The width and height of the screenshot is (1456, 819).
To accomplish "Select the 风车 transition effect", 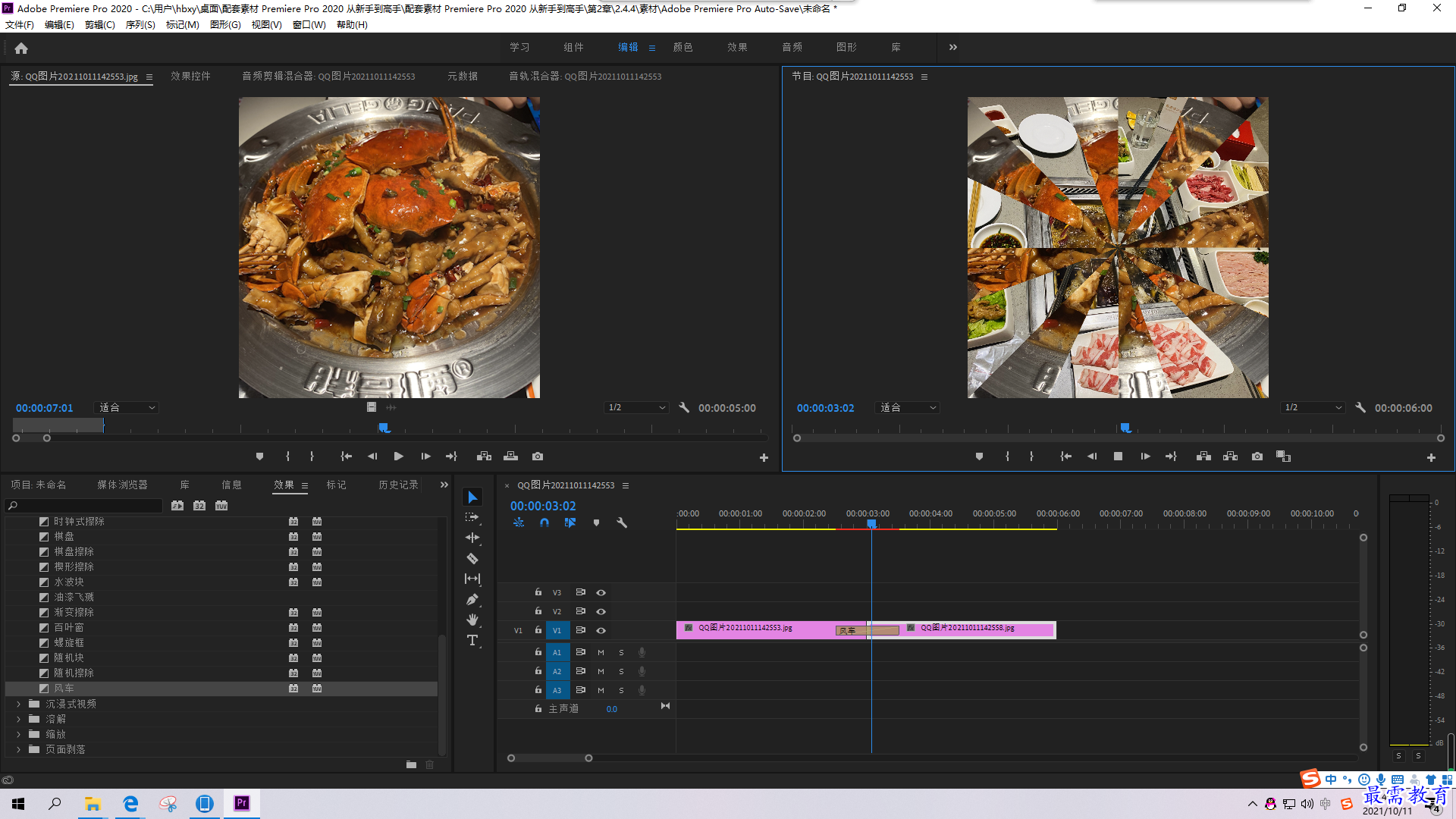I will [64, 689].
